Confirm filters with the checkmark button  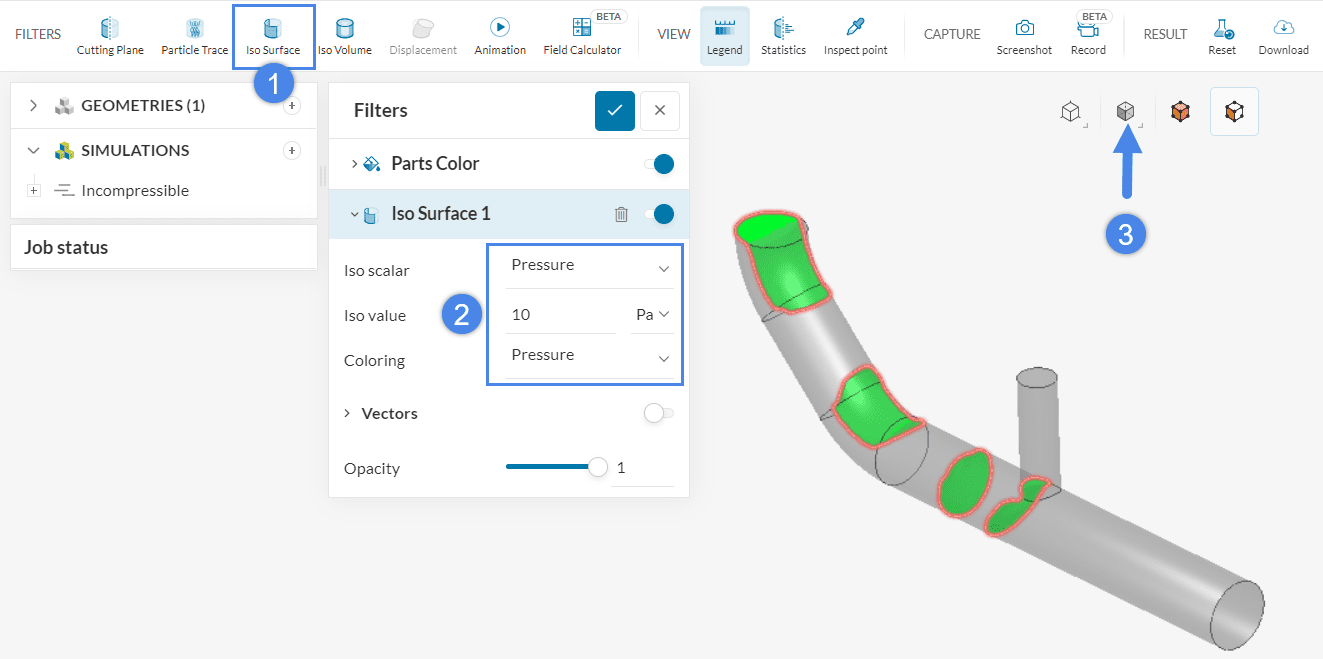click(x=614, y=111)
